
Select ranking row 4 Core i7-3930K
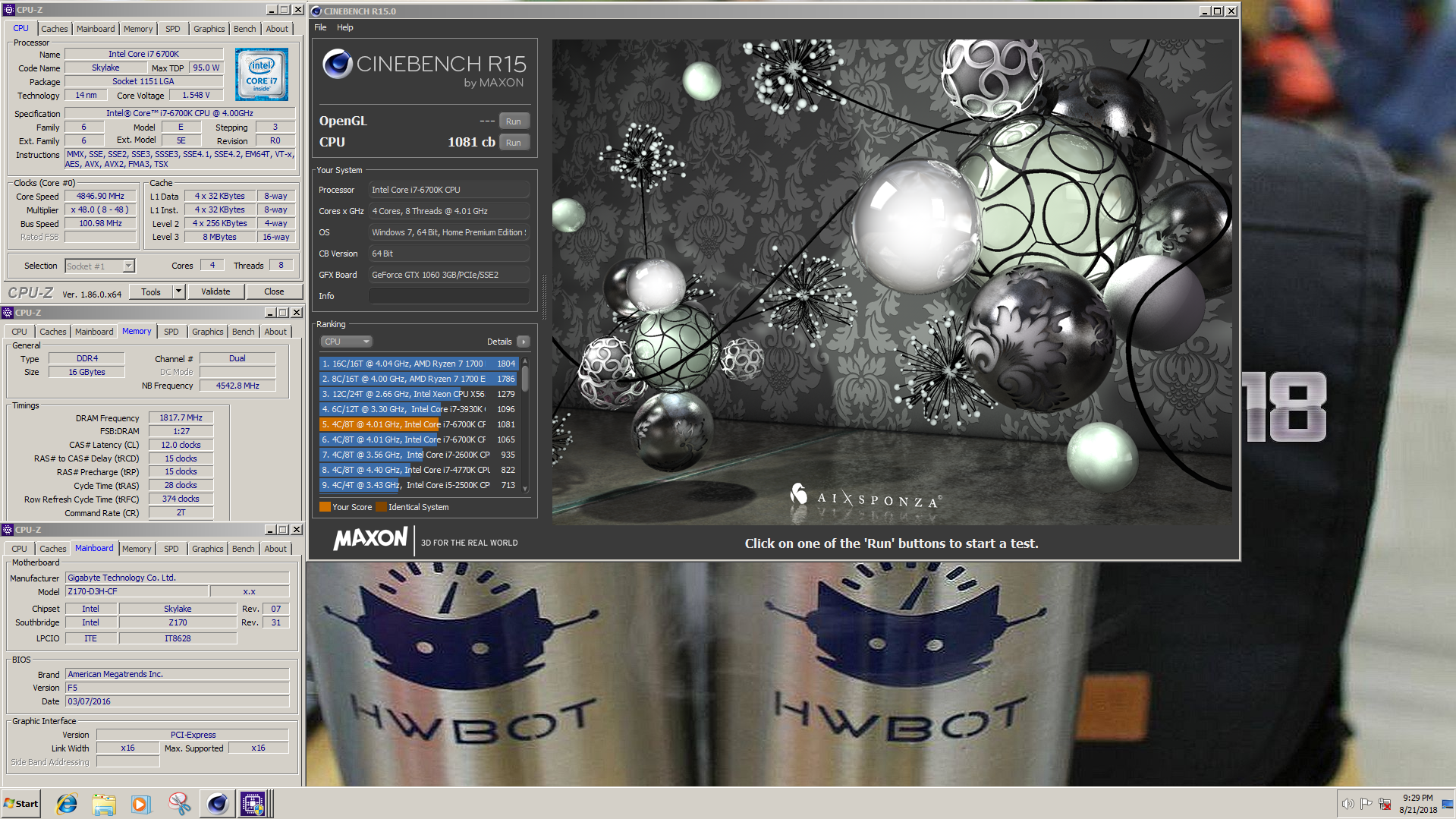click(x=418, y=409)
